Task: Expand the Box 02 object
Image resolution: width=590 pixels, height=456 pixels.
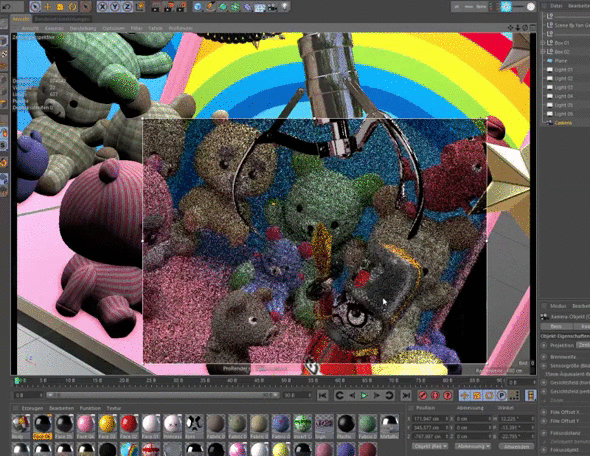Action: 543,52
